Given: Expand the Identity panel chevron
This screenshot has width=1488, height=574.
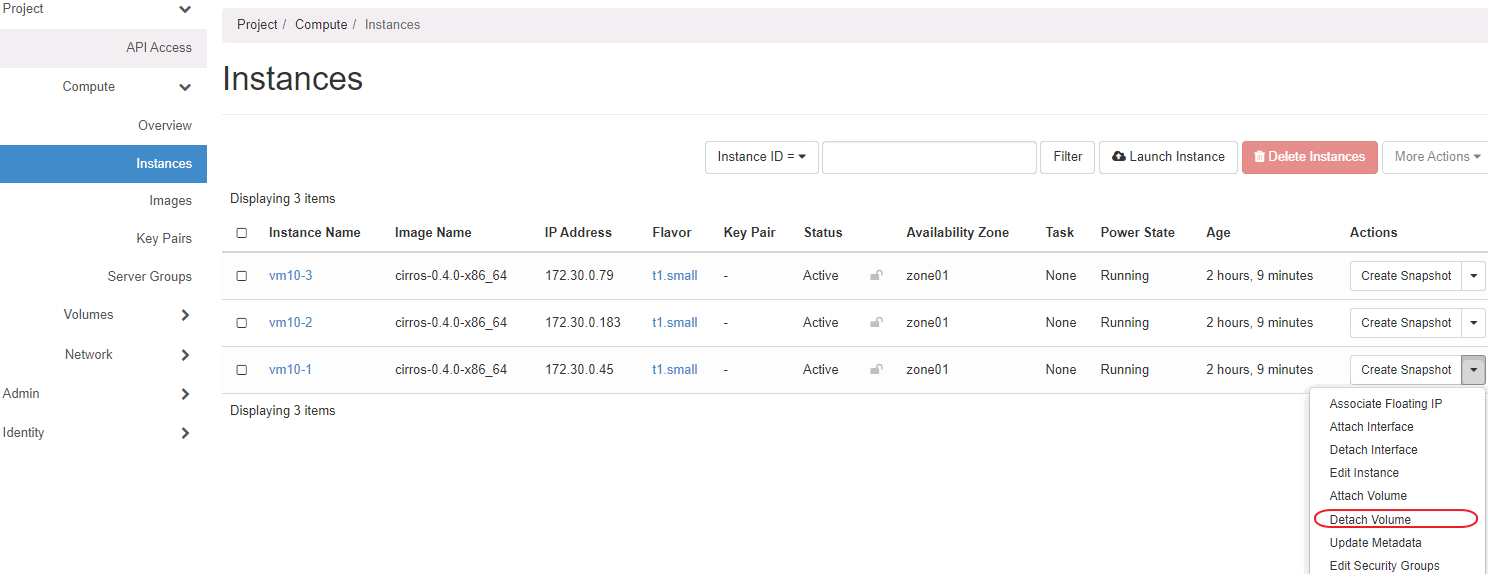Looking at the screenshot, I should tap(185, 433).
